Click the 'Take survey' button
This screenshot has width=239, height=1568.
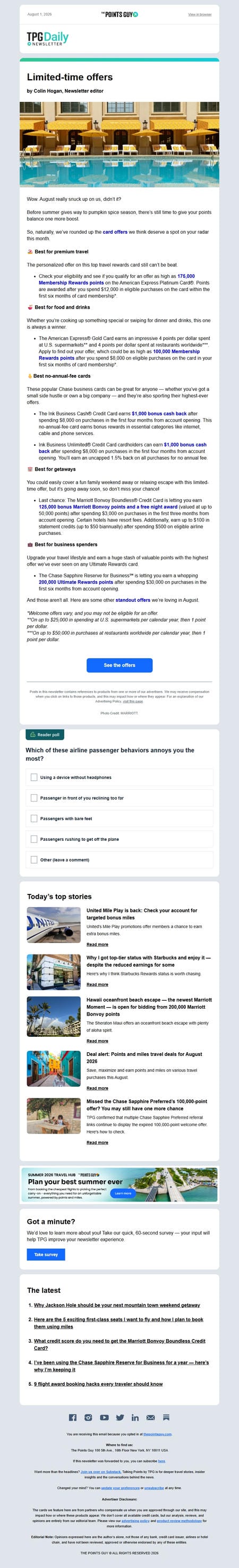coord(46,1255)
